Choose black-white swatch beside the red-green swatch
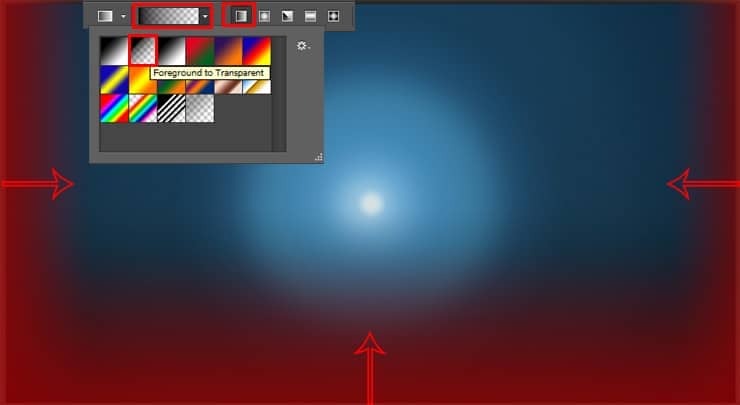740x405 pixels. [171, 51]
